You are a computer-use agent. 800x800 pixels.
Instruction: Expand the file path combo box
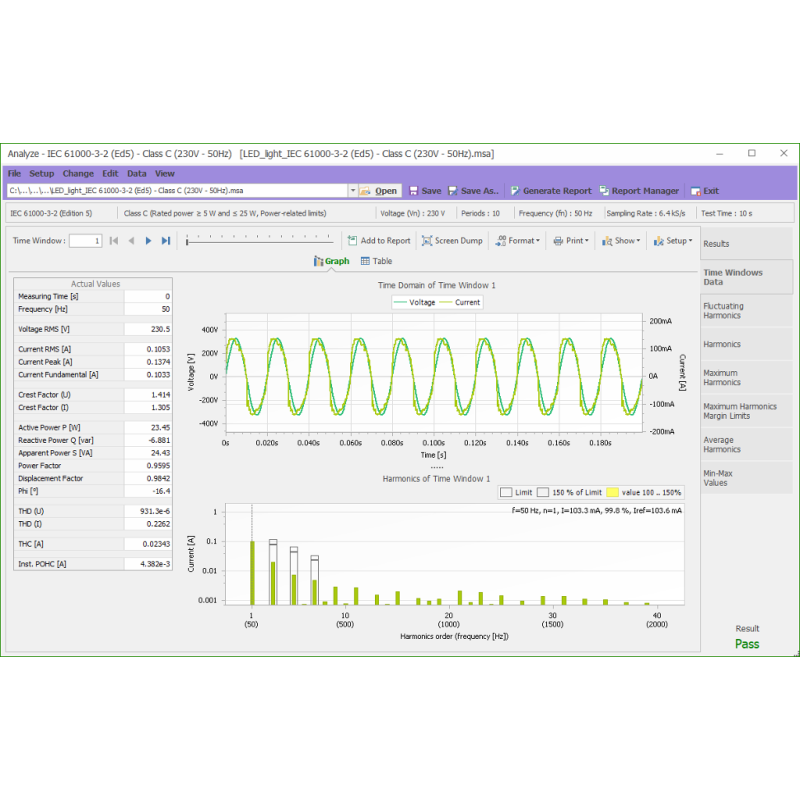(x=352, y=190)
